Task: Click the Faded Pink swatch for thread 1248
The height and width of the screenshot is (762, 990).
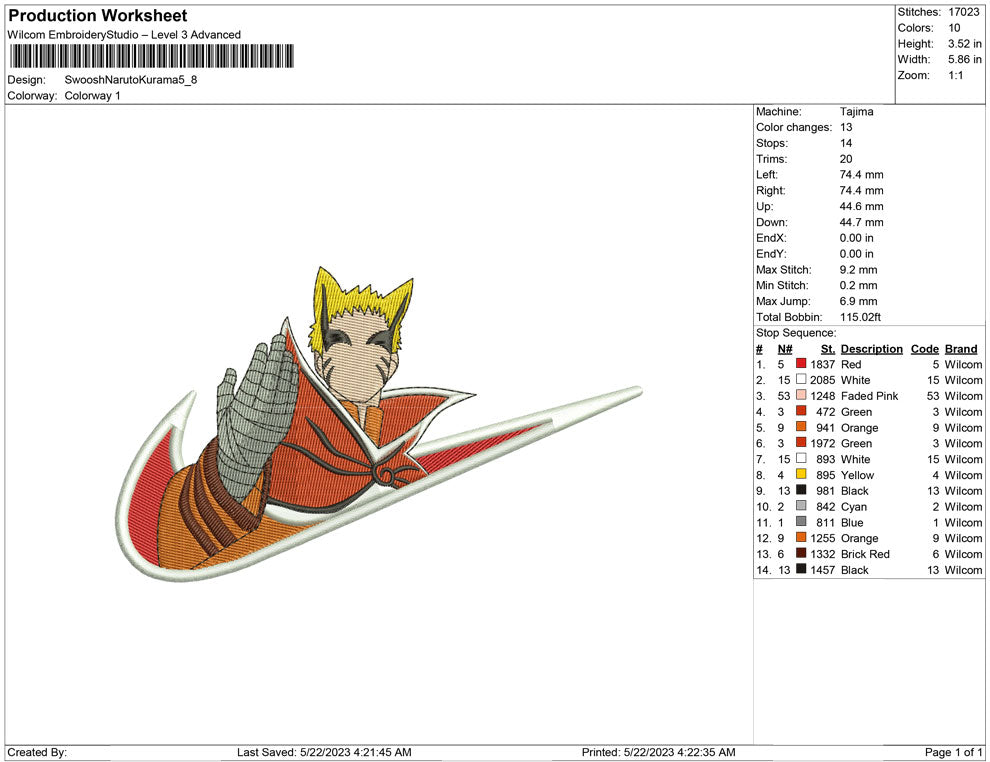Action: pos(801,395)
